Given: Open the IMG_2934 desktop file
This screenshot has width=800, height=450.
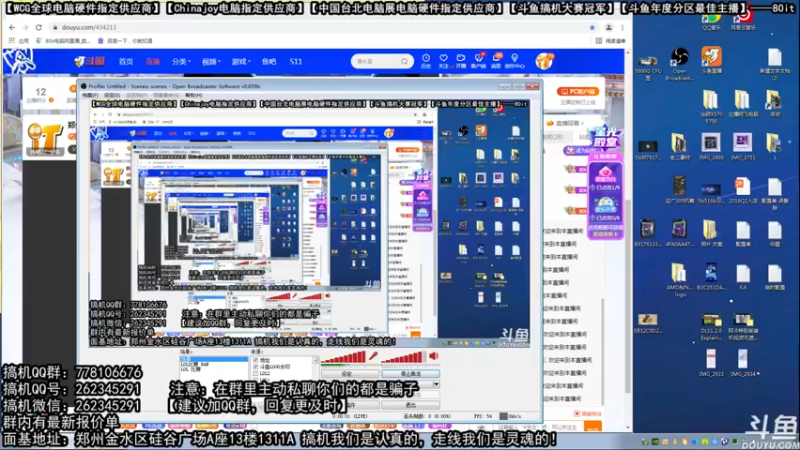Looking at the screenshot, I should 742,363.
